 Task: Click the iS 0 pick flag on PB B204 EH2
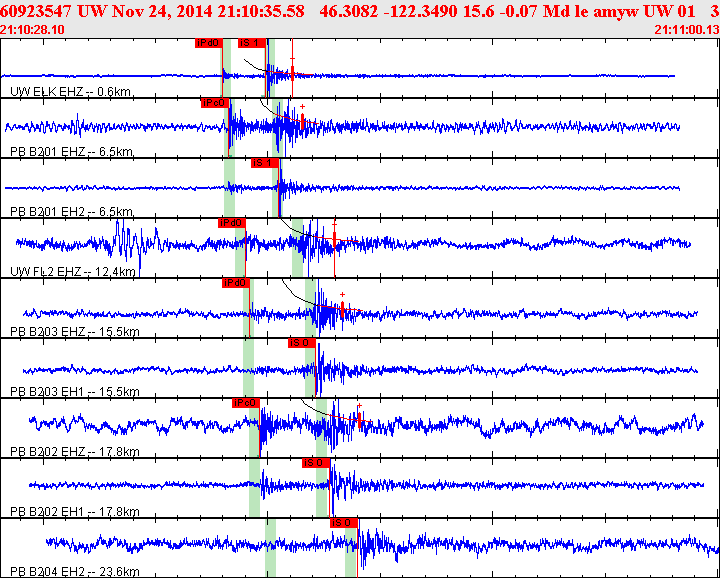click(x=343, y=523)
